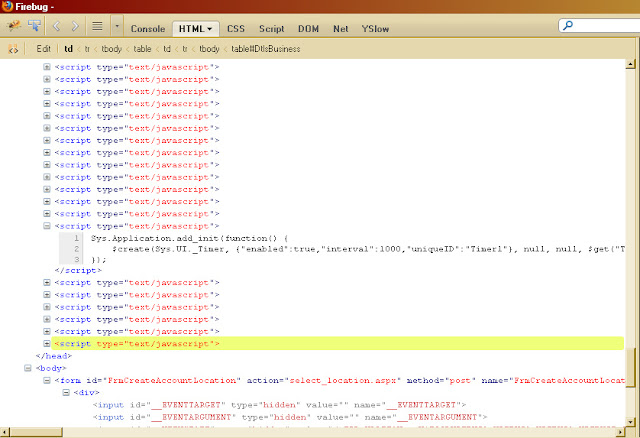Click the horizontal scrollbar right arrow
The height and width of the screenshot is (438, 640).
620,431
